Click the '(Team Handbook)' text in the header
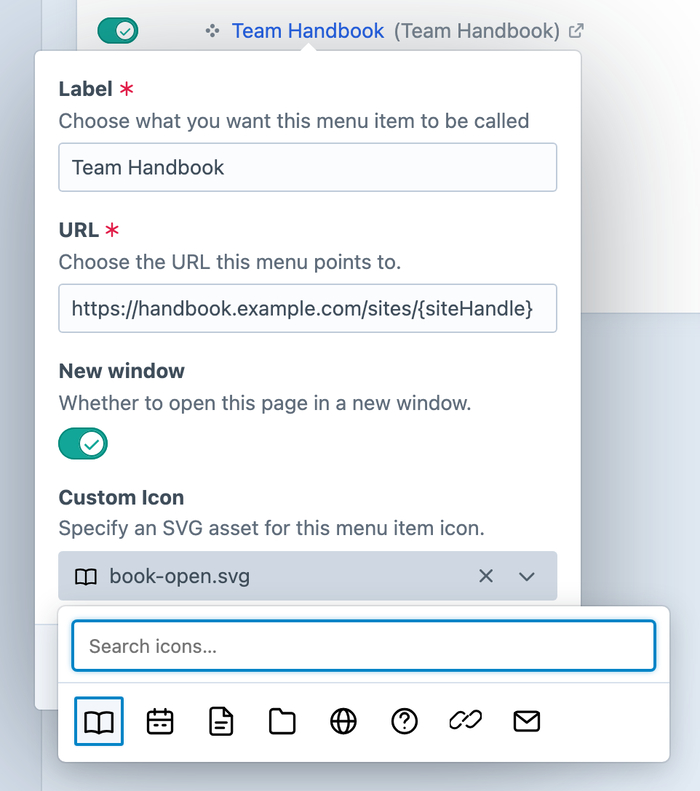This screenshot has width=700, height=791. click(477, 31)
